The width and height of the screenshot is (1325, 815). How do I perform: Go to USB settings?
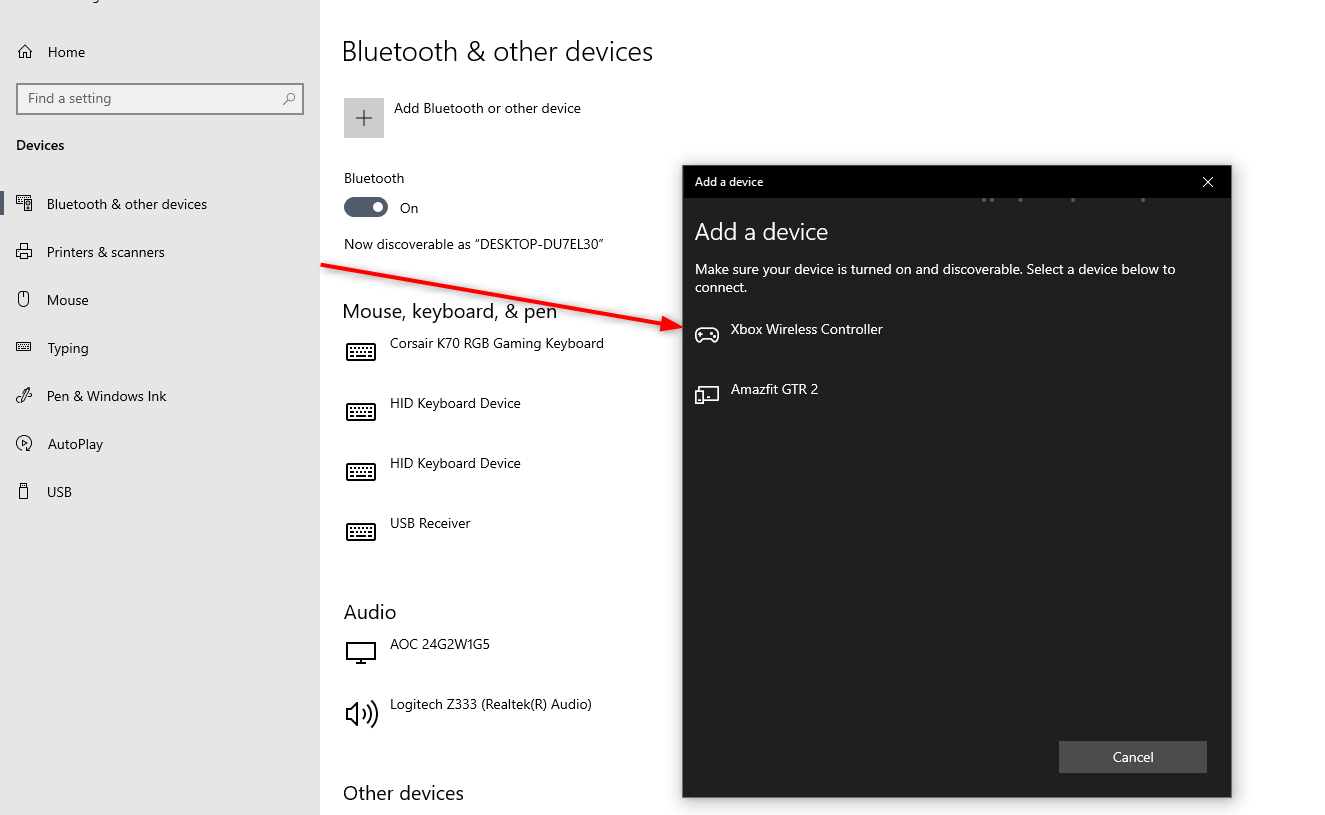click(59, 492)
